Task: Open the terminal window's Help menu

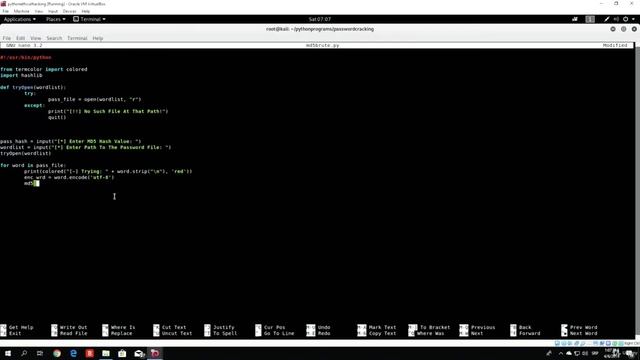Action: click(x=98, y=38)
